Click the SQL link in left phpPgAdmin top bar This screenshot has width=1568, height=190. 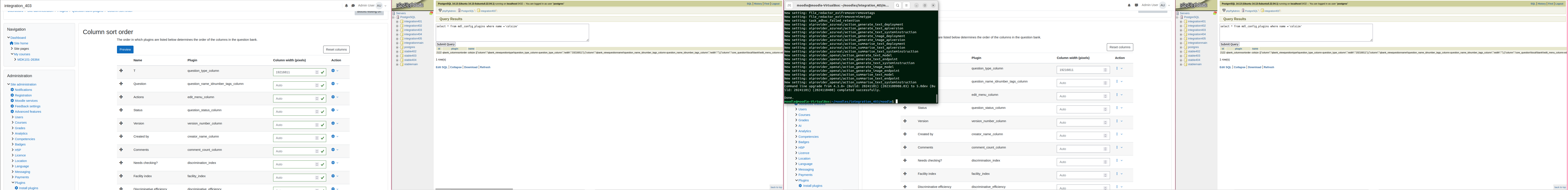(749, 4)
